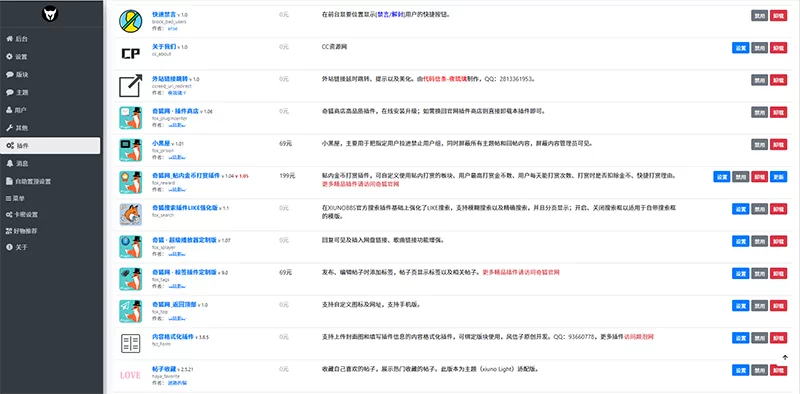The image size is (800, 394).
Task: Click the author link of 快速禁言
Action: pyautogui.click(x=173, y=29)
